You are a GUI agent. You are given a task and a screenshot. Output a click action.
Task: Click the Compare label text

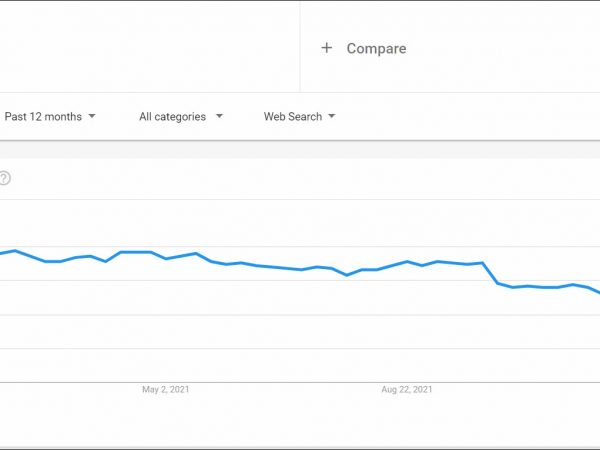point(376,48)
